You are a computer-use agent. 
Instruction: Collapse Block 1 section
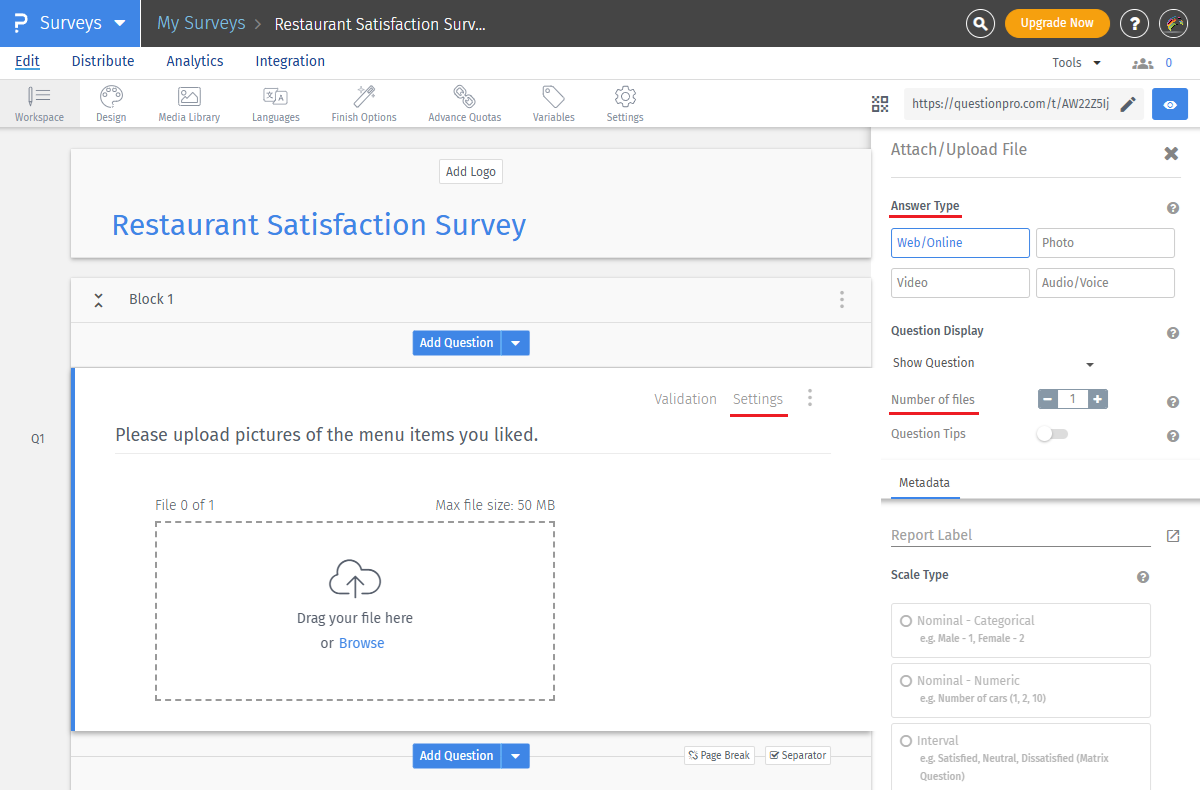click(x=98, y=299)
